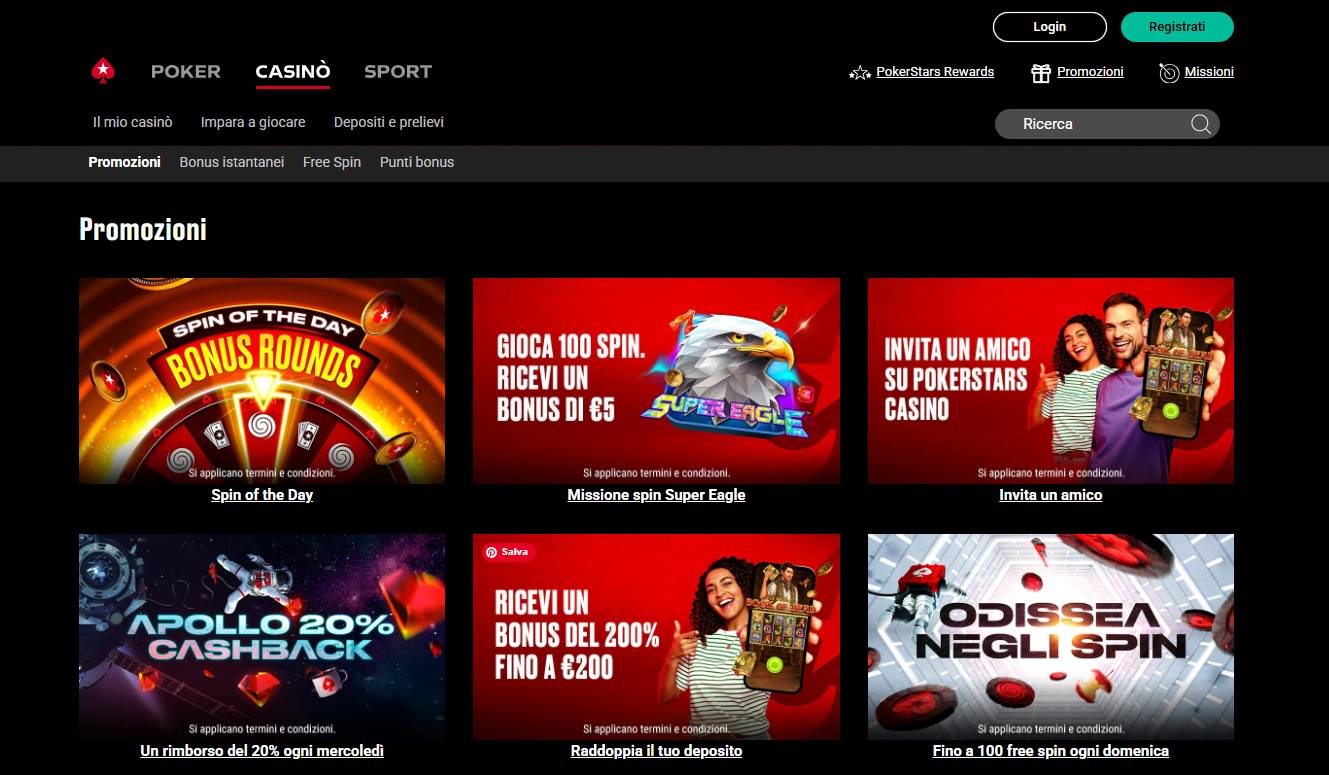
Task: Open the Missioni link
Action: point(1209,72)
